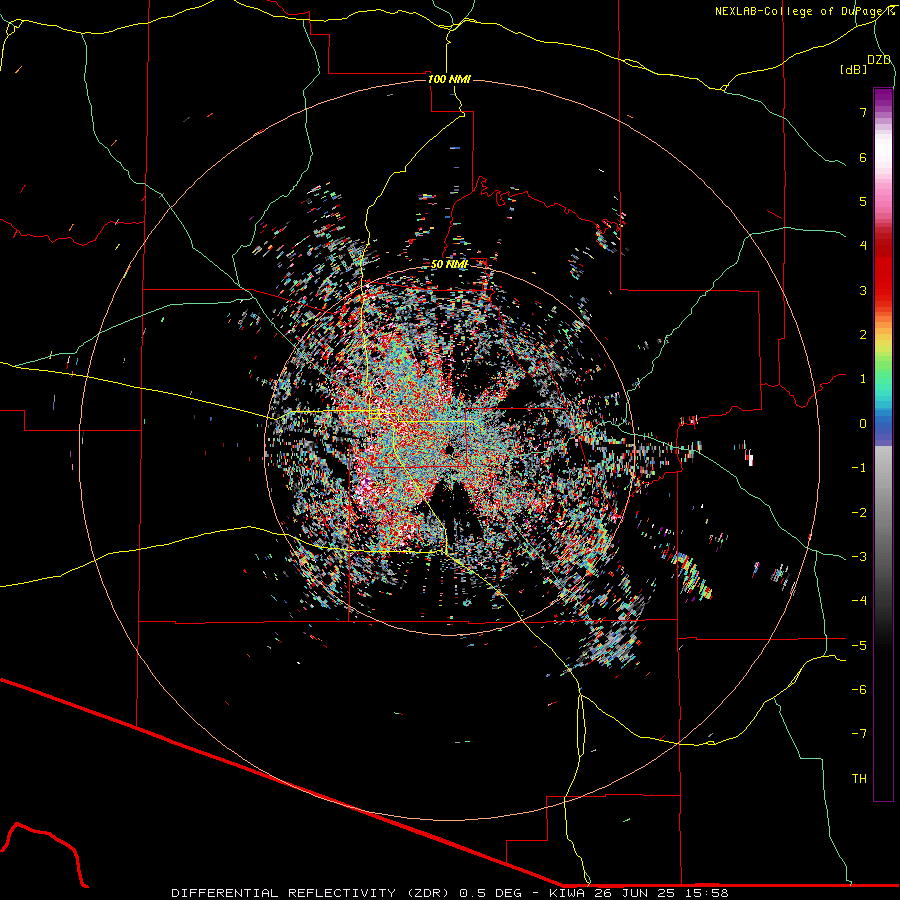Click the radar site dot at the center

[450, 449]
